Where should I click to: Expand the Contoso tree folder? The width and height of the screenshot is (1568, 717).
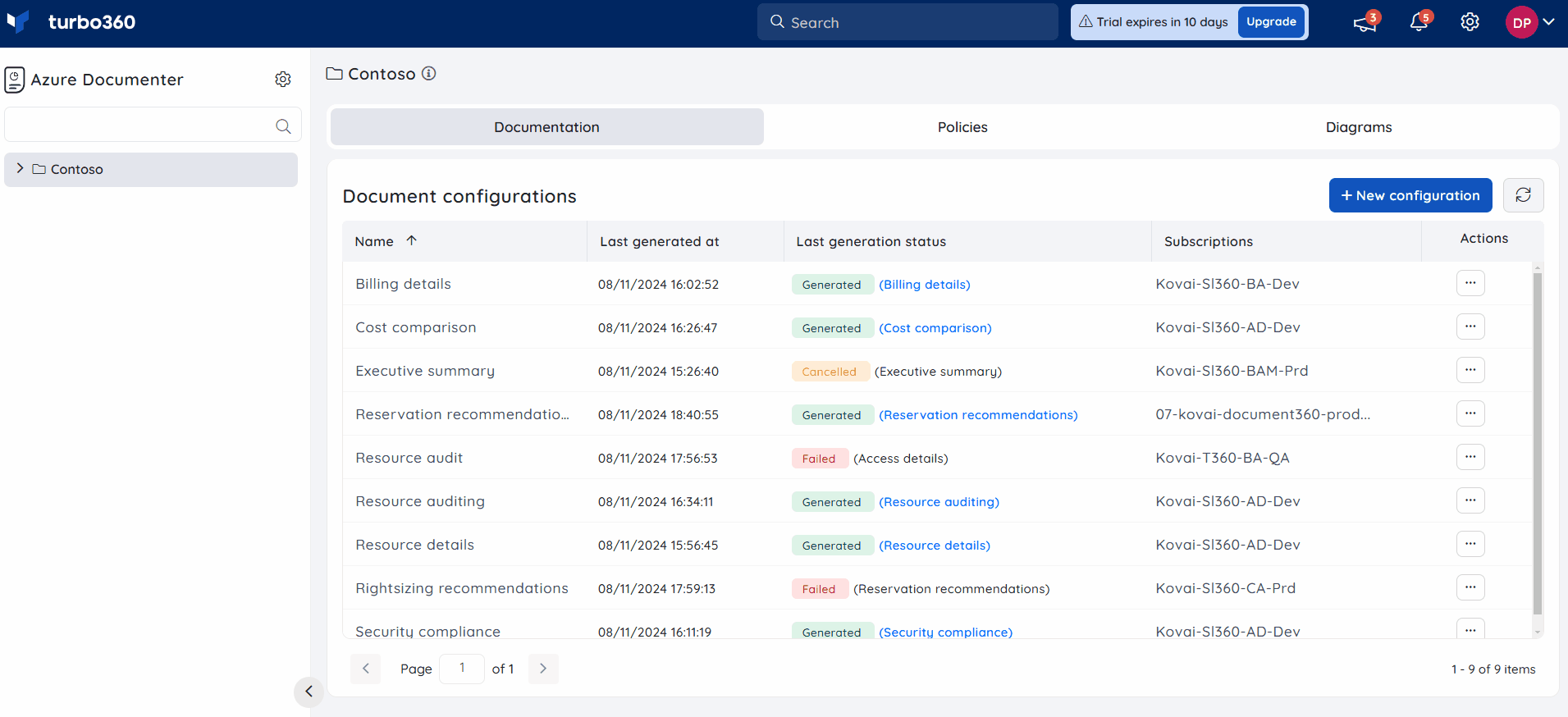tap(21, 168)
